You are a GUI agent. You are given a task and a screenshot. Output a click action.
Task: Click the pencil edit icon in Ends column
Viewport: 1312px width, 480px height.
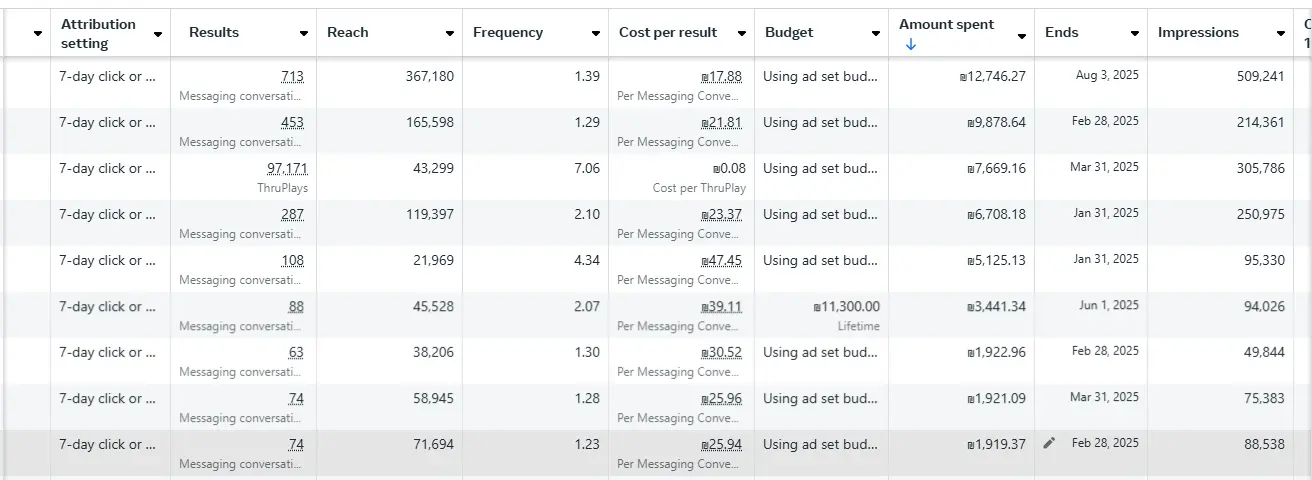pyautogui.click(x=1049, y=443)
